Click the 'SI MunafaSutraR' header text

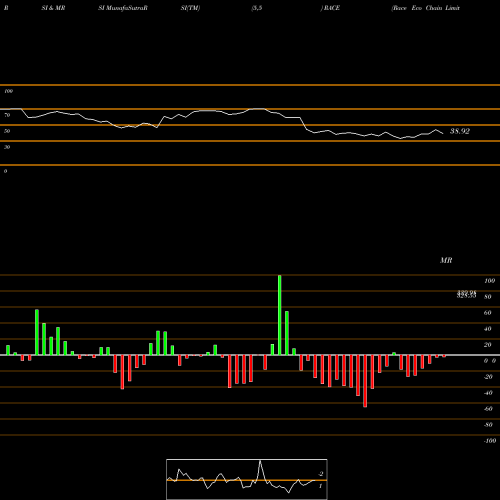pyautogui.click(x=123, y=8)
